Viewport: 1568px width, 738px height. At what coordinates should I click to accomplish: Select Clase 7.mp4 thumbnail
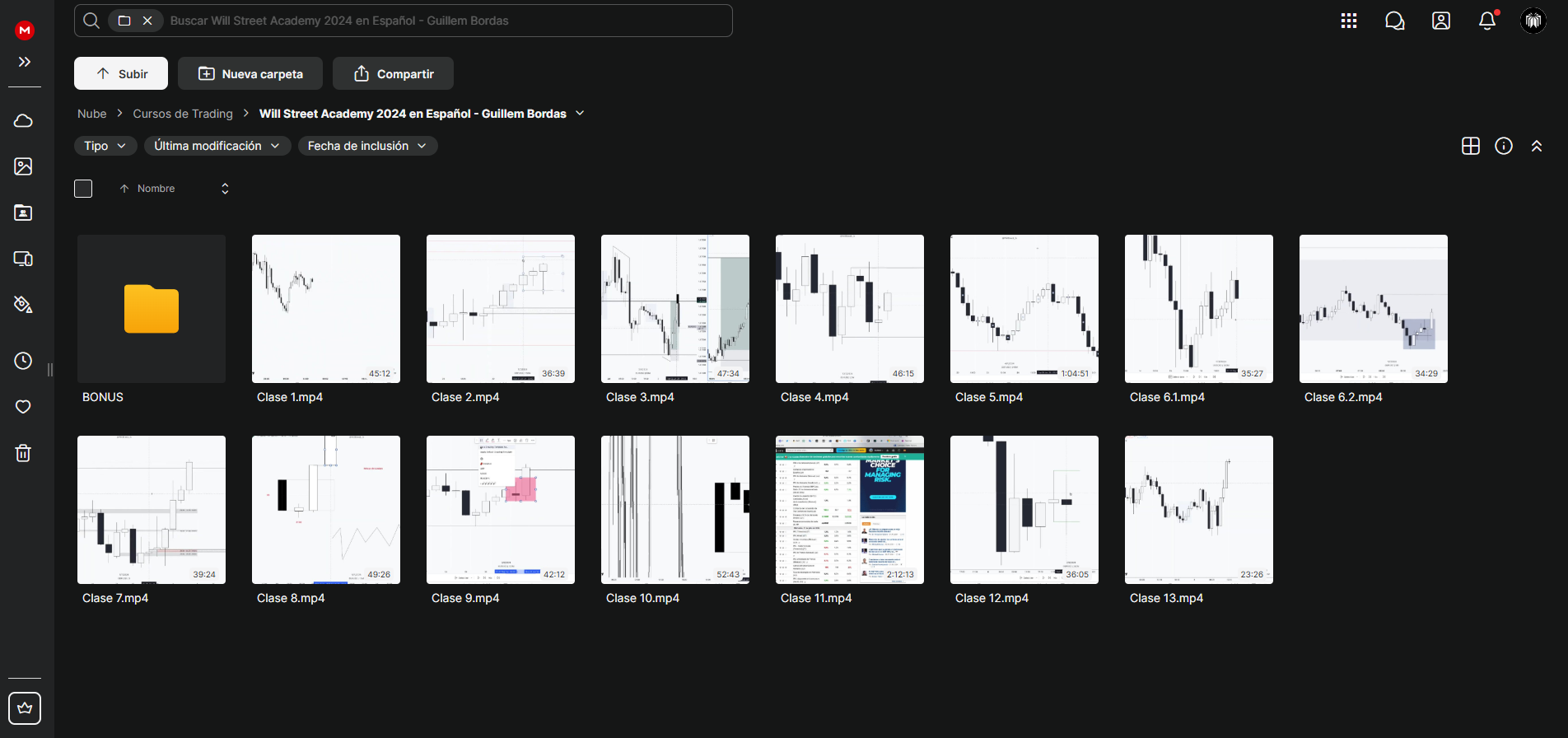152,510
